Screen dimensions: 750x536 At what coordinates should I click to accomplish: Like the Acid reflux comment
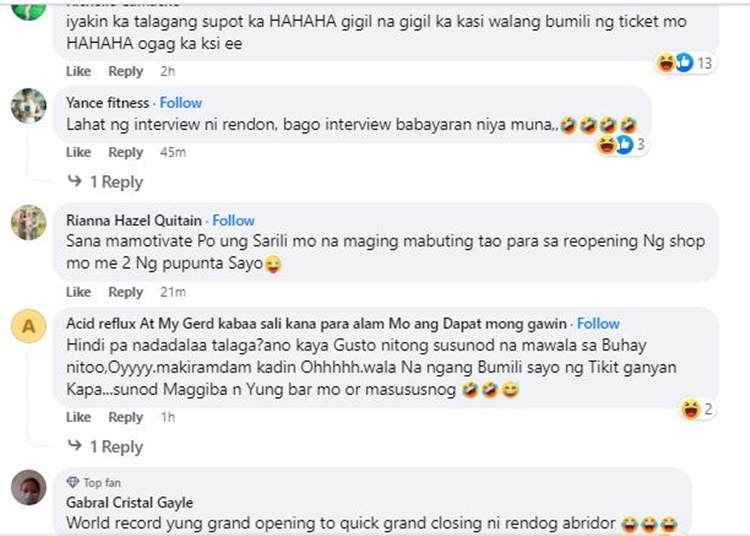pos(78,417)
